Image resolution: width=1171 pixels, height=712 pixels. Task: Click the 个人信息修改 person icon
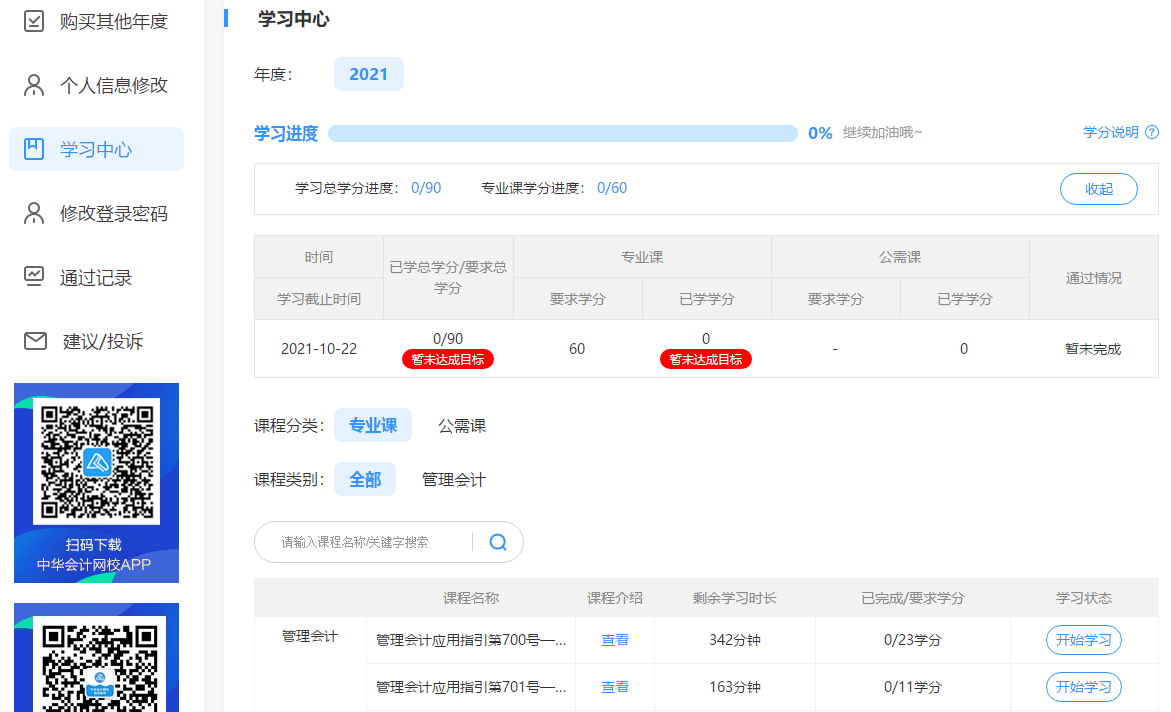[x=34, y=85]
